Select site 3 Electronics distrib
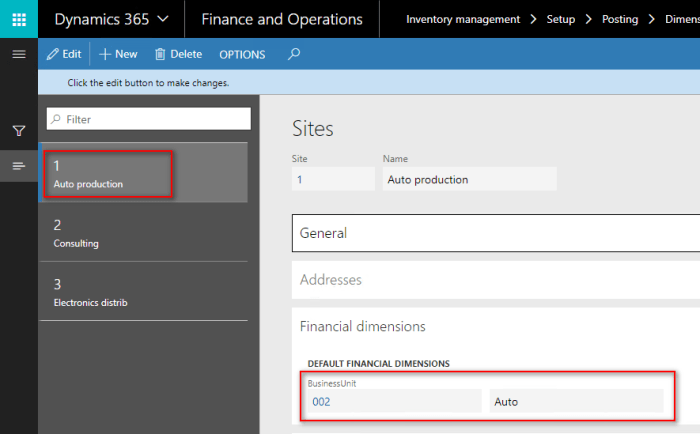700x434 pixels. point(143,292)
